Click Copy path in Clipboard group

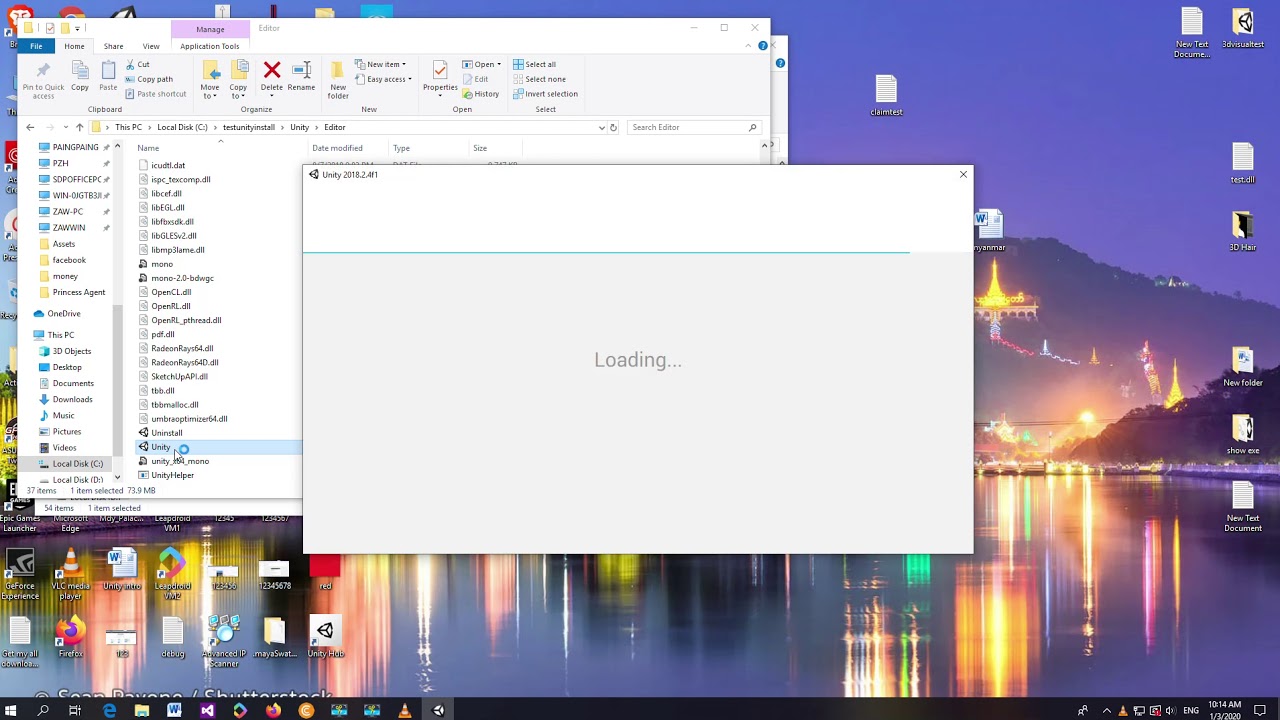(x=148, y=79)
